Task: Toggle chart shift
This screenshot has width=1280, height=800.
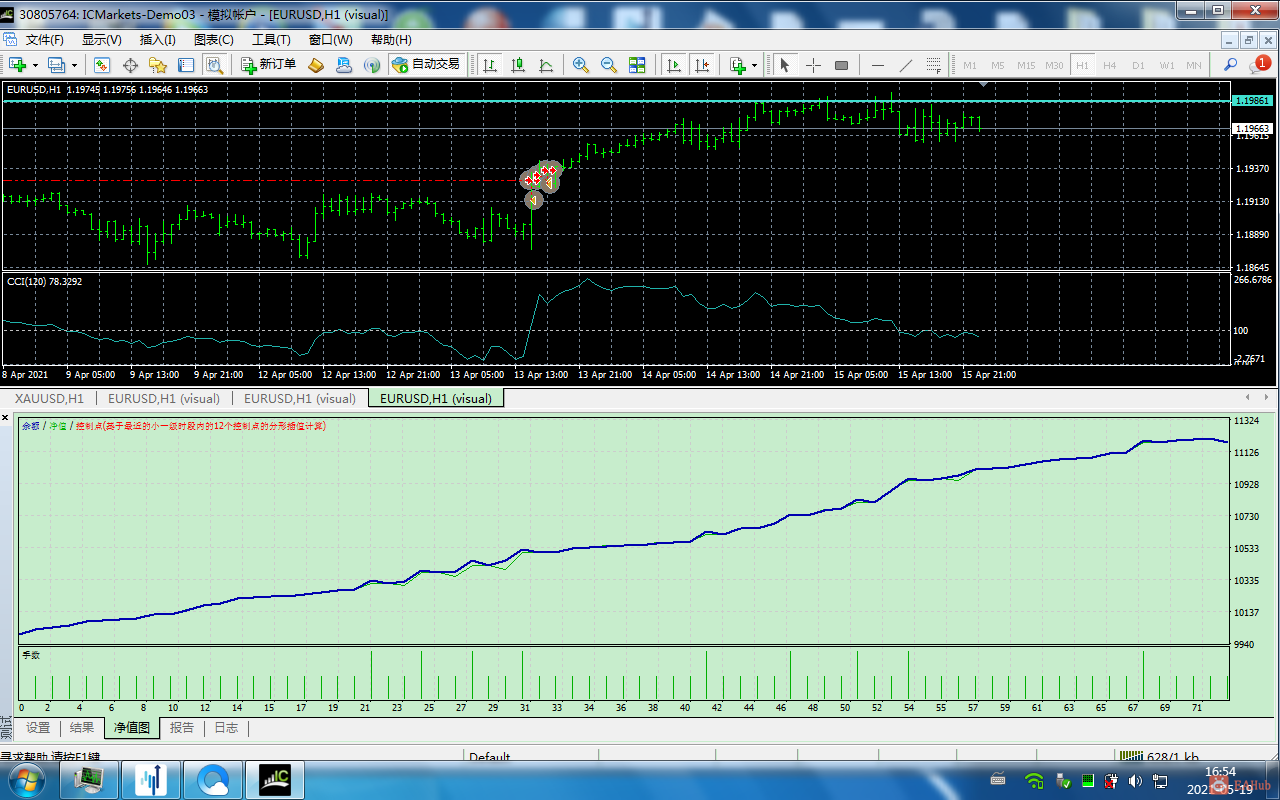Action: (x=702, y=65)
